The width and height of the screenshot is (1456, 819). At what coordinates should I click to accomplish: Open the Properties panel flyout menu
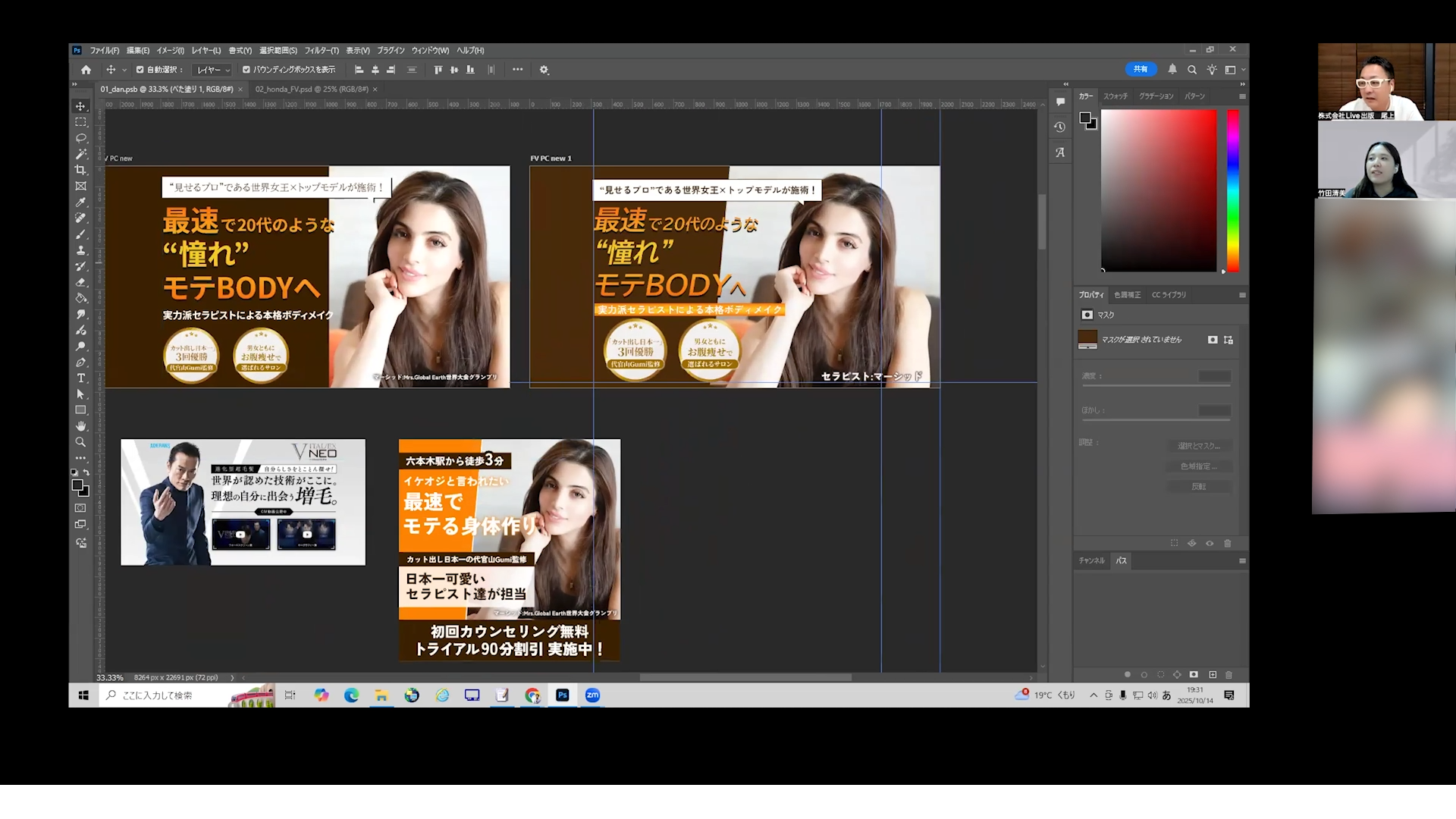coord(1241,295)
